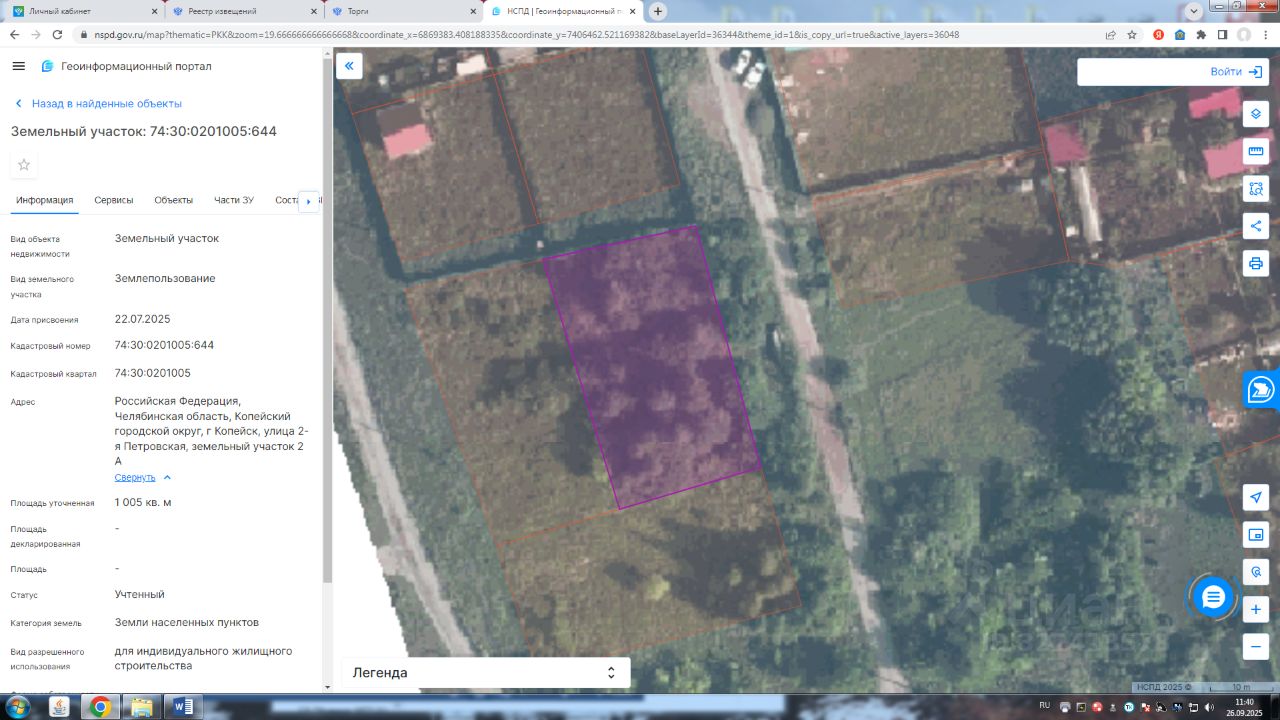Expand the Легенда panel
The height and width of the screenshot is (720, 1280).
point(486,673)
